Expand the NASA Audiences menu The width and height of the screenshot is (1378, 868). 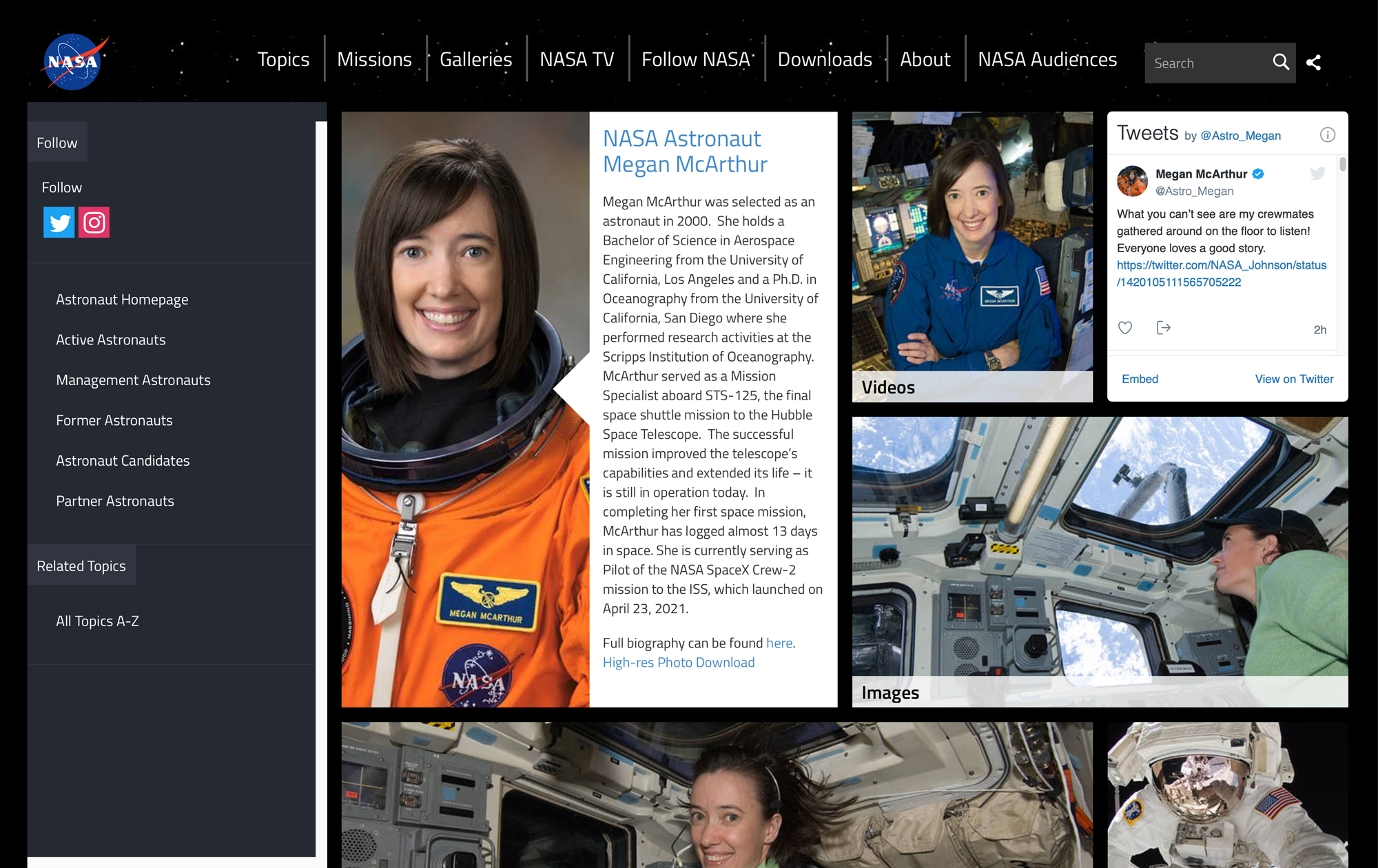(1047, 60)
